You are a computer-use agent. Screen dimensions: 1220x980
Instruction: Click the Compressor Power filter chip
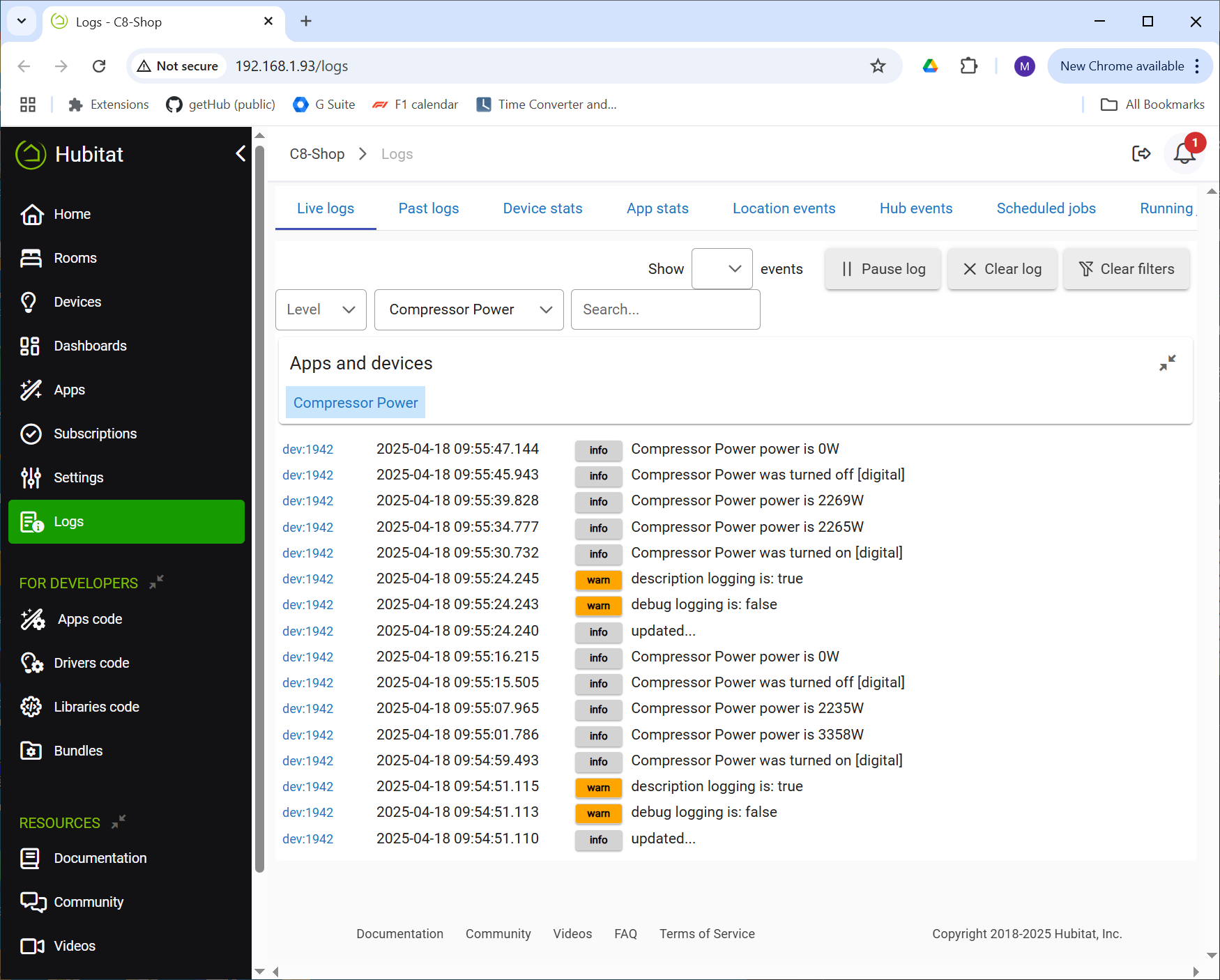click(356, 403)
